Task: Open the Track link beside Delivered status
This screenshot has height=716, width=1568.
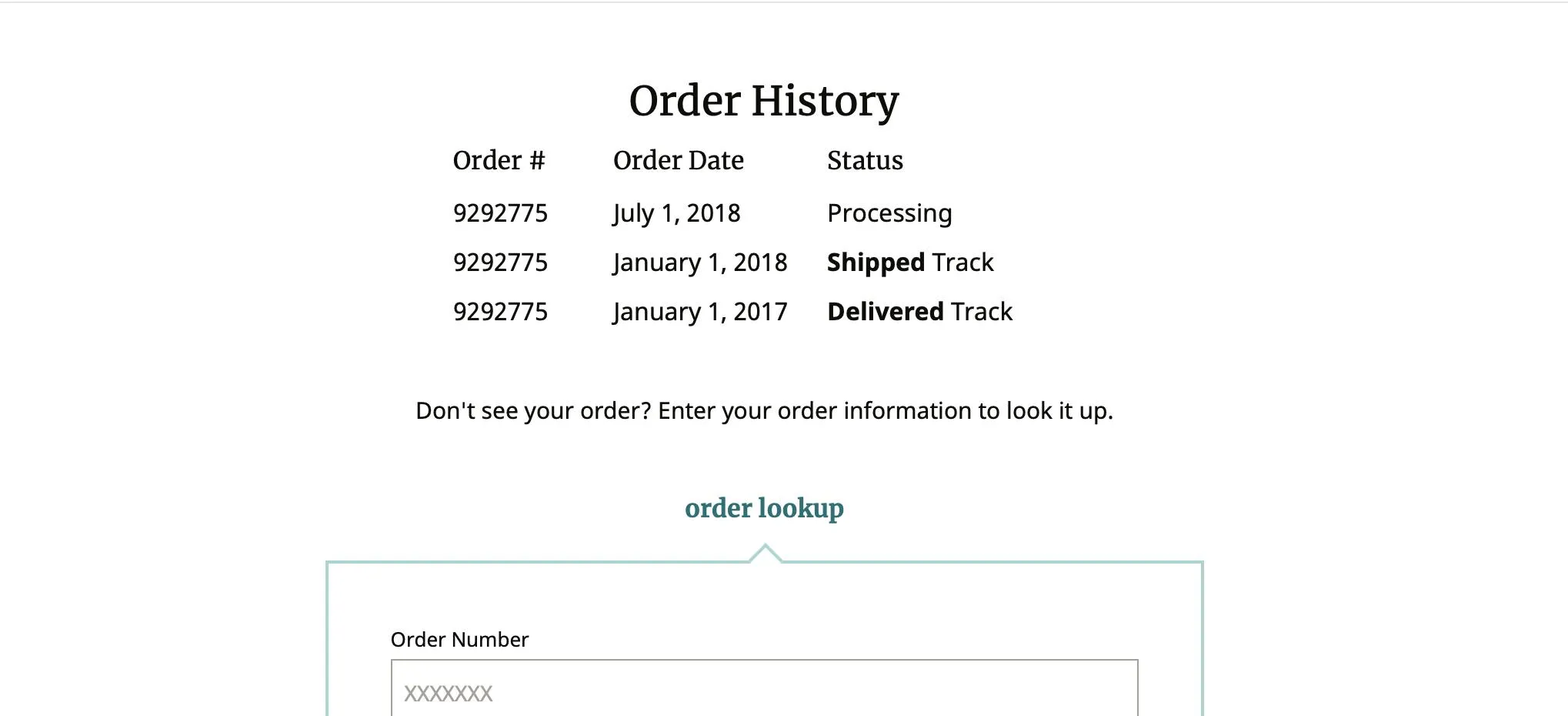Action: click(982, 312)
